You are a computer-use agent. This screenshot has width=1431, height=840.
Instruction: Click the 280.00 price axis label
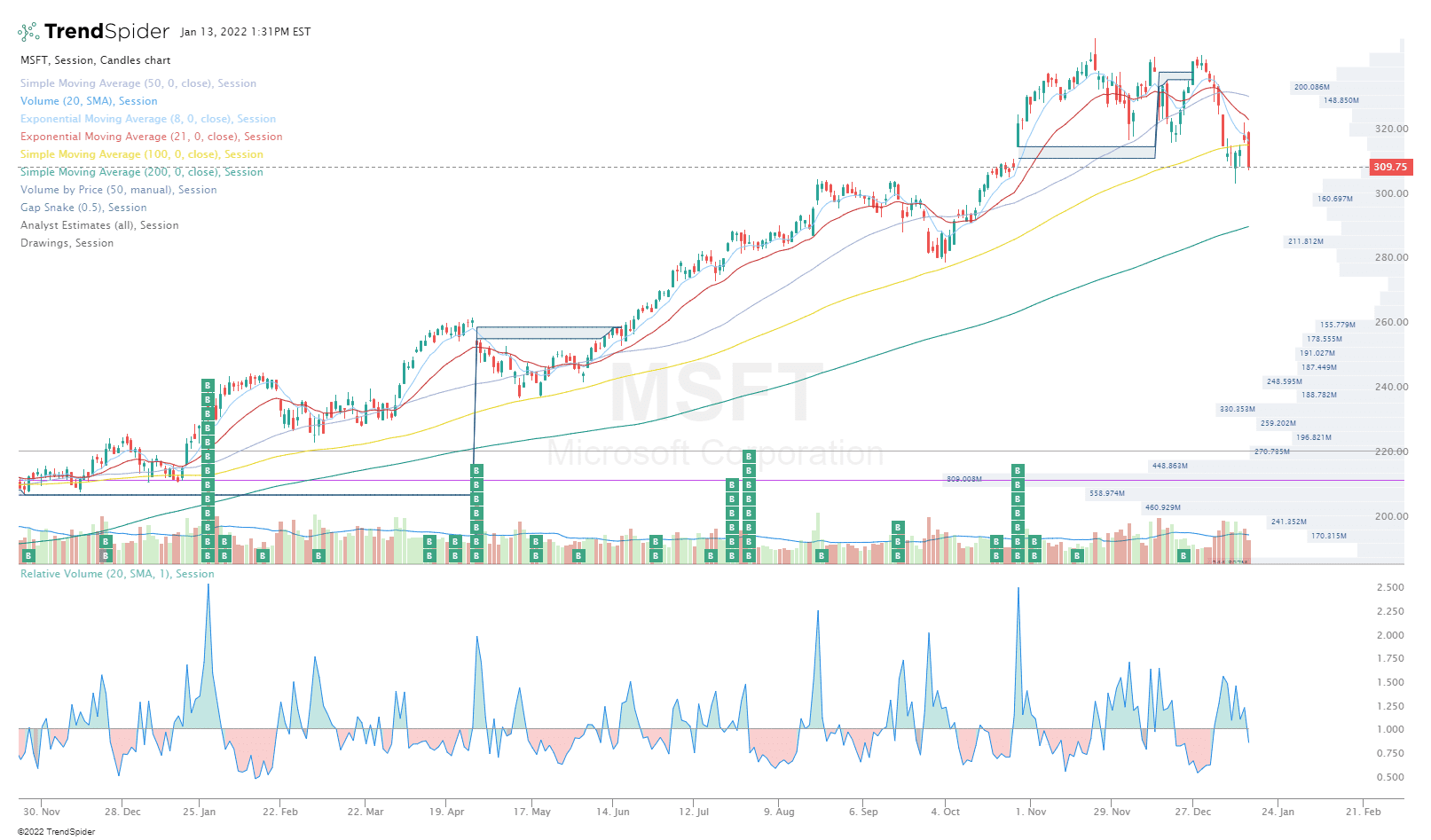(1391, 257)
